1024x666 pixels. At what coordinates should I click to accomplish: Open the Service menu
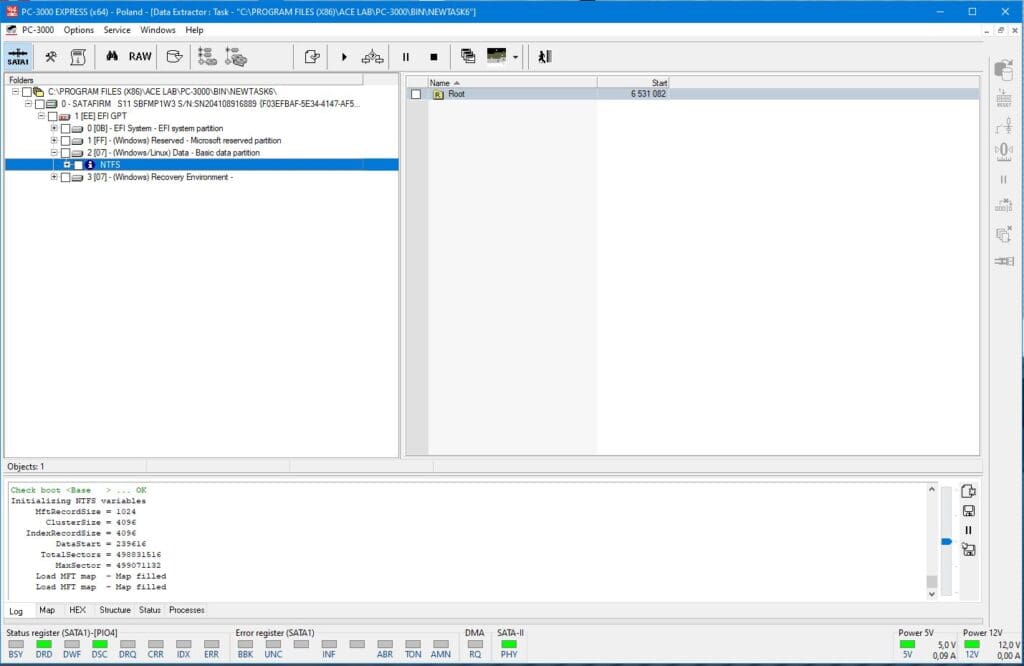click(117, 30)
